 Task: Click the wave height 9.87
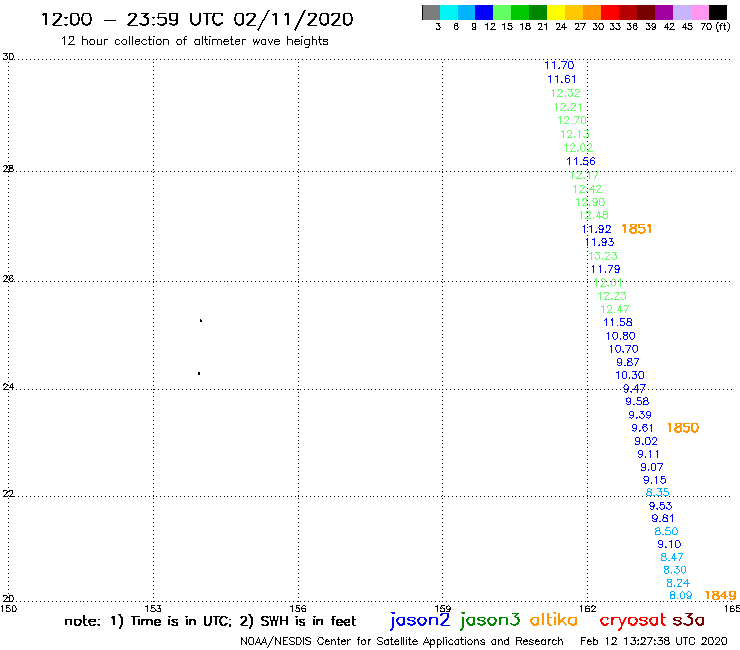628,363
